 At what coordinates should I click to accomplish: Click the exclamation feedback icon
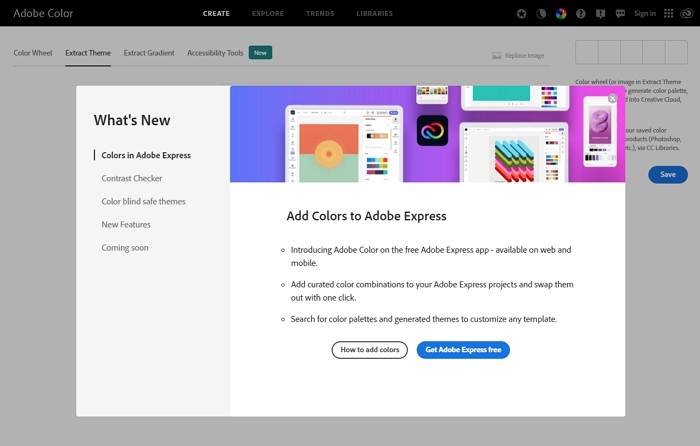(600, 14)
